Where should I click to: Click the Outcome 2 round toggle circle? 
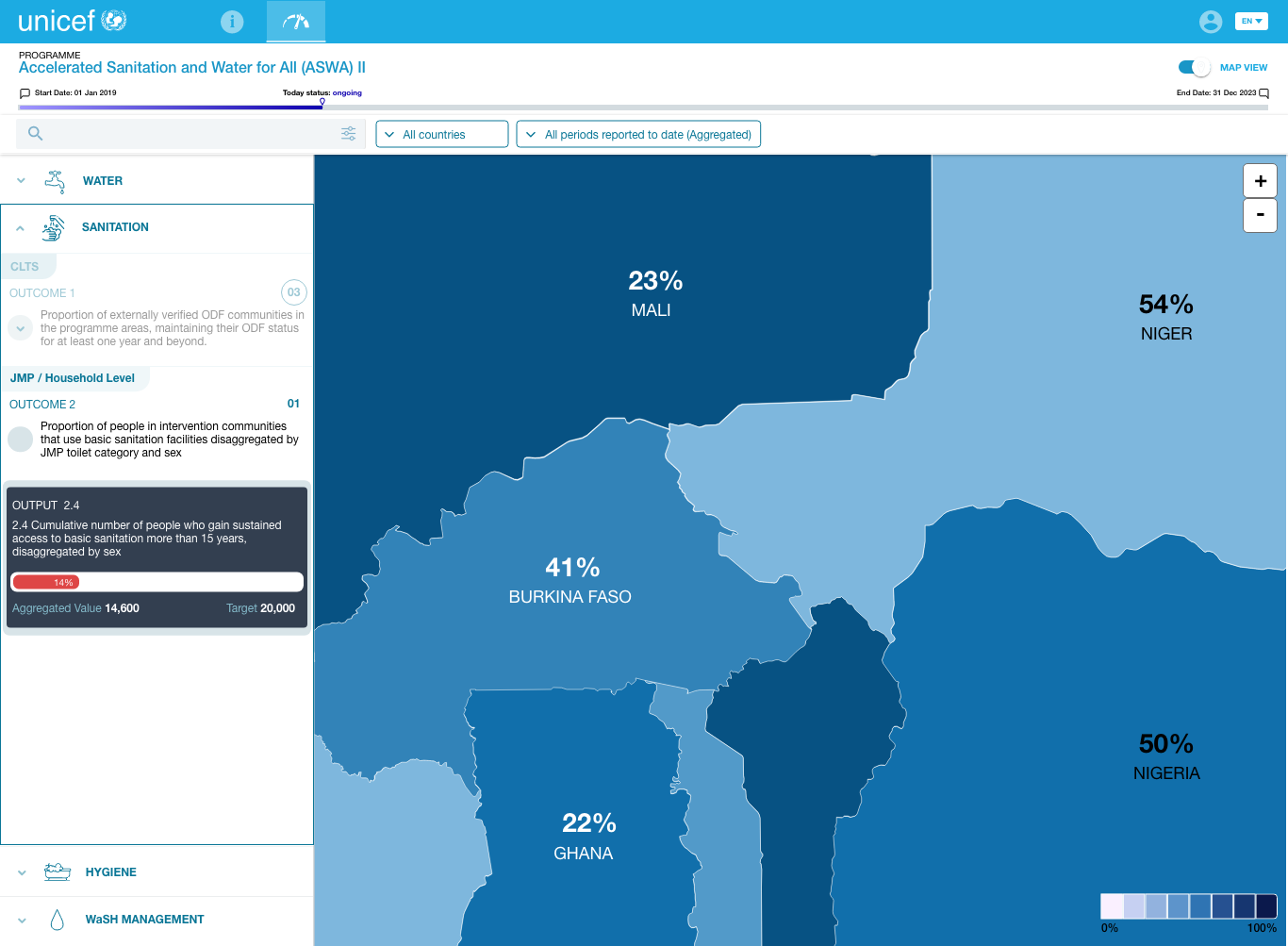pyautogui.click(x=20, y=440)
